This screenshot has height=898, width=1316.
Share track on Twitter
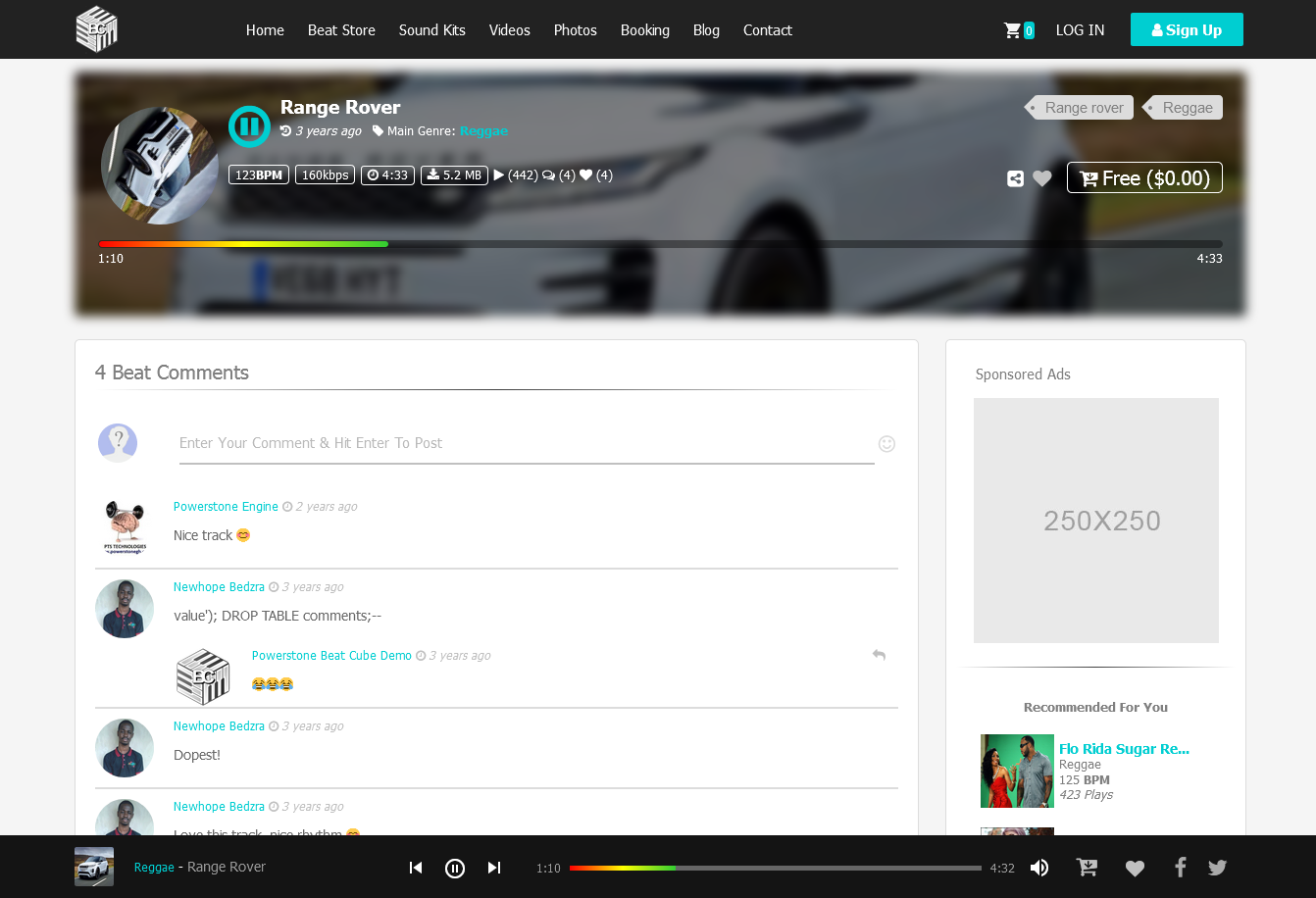(x=1218, y=868)
